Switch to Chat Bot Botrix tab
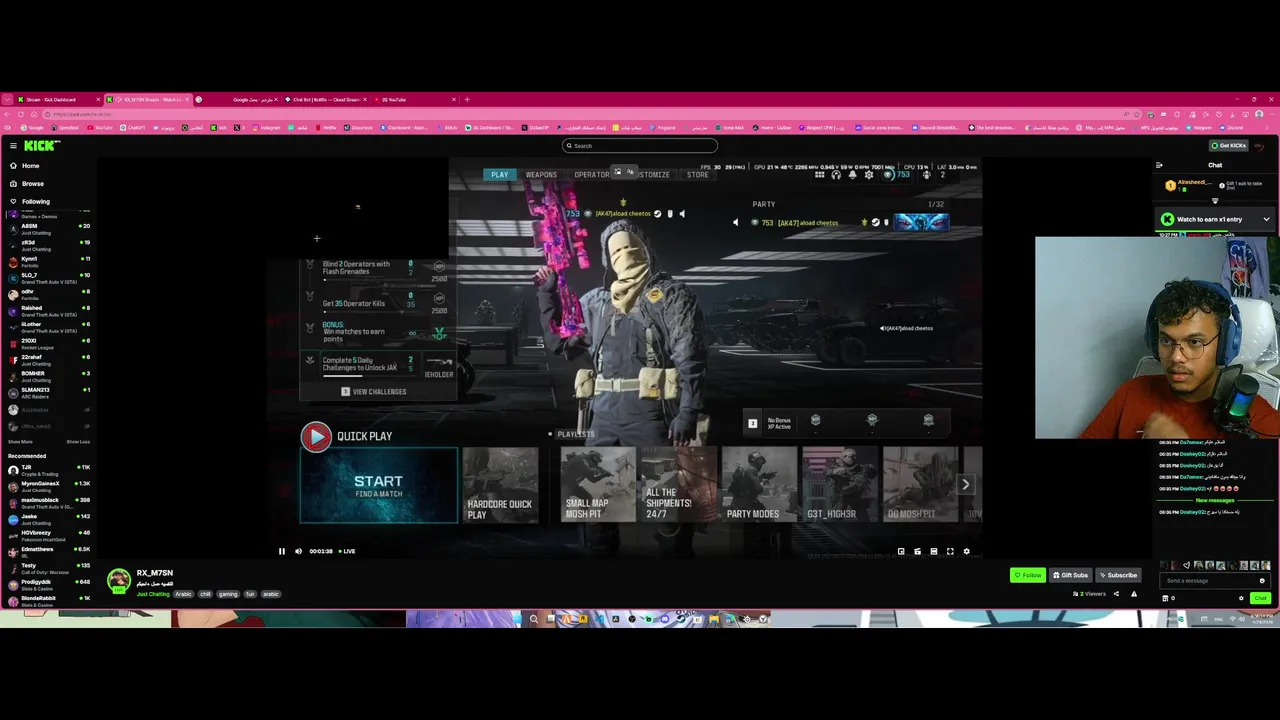The image size is (1280, 720). pos(325,99)
